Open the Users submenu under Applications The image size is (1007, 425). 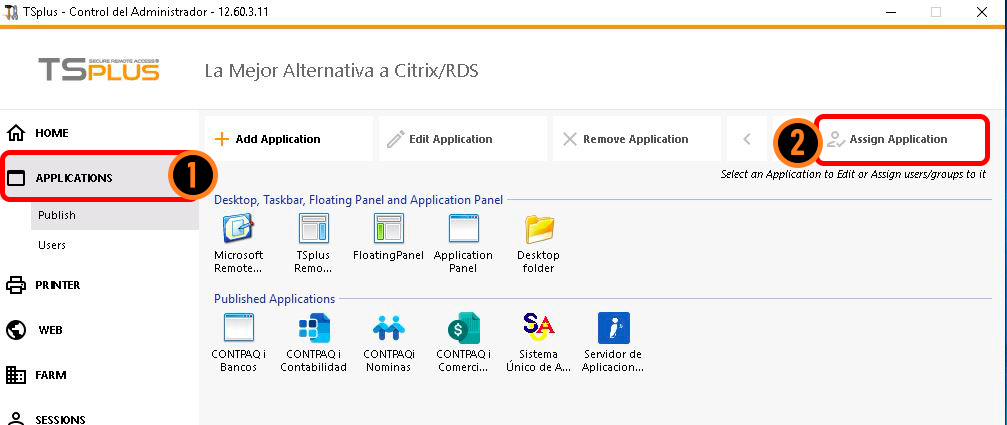click(52, 245)
